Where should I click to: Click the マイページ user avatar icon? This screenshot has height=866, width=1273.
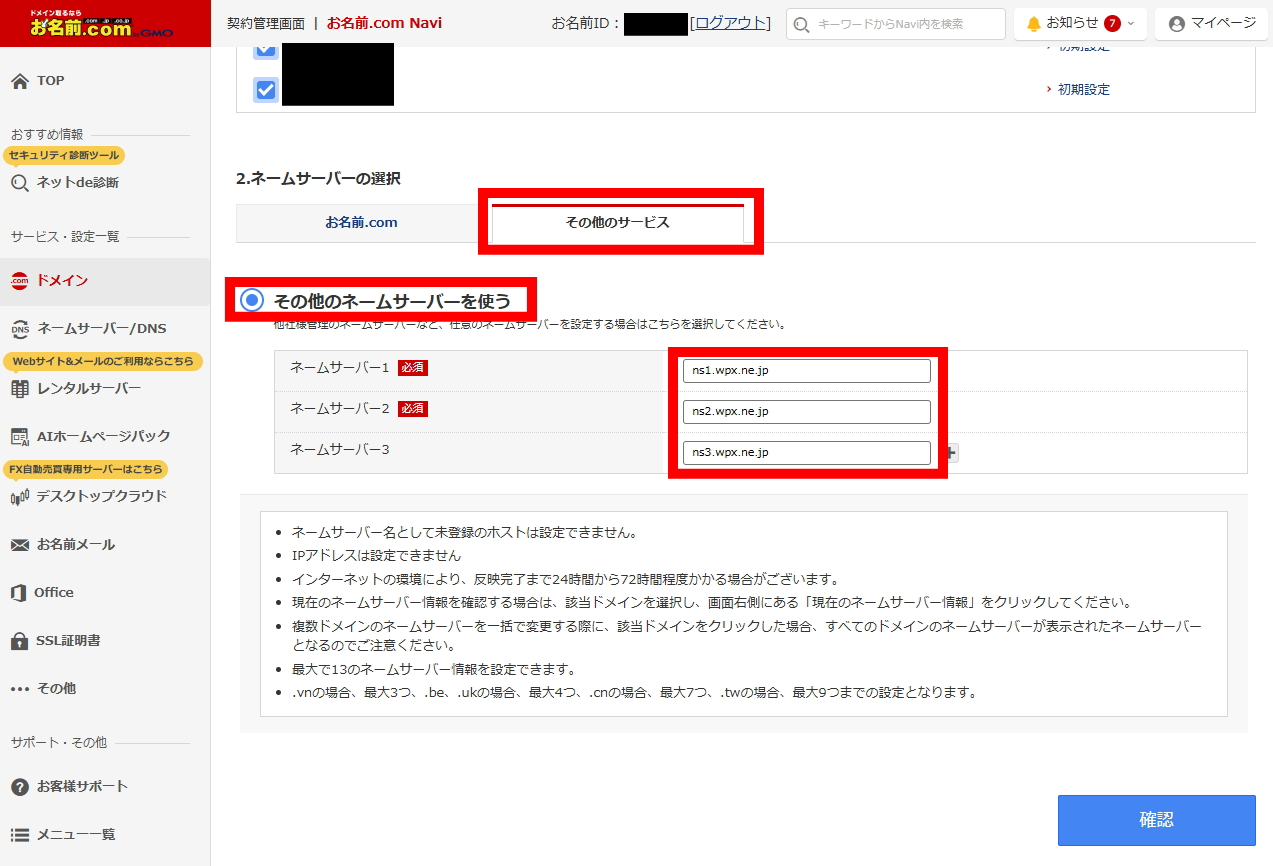pos(1176,23)
